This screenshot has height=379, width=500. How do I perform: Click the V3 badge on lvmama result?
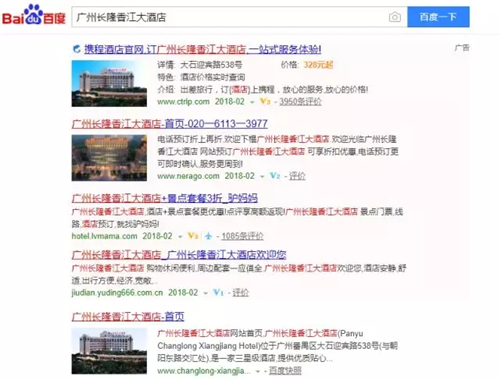(x=193, y=236)
